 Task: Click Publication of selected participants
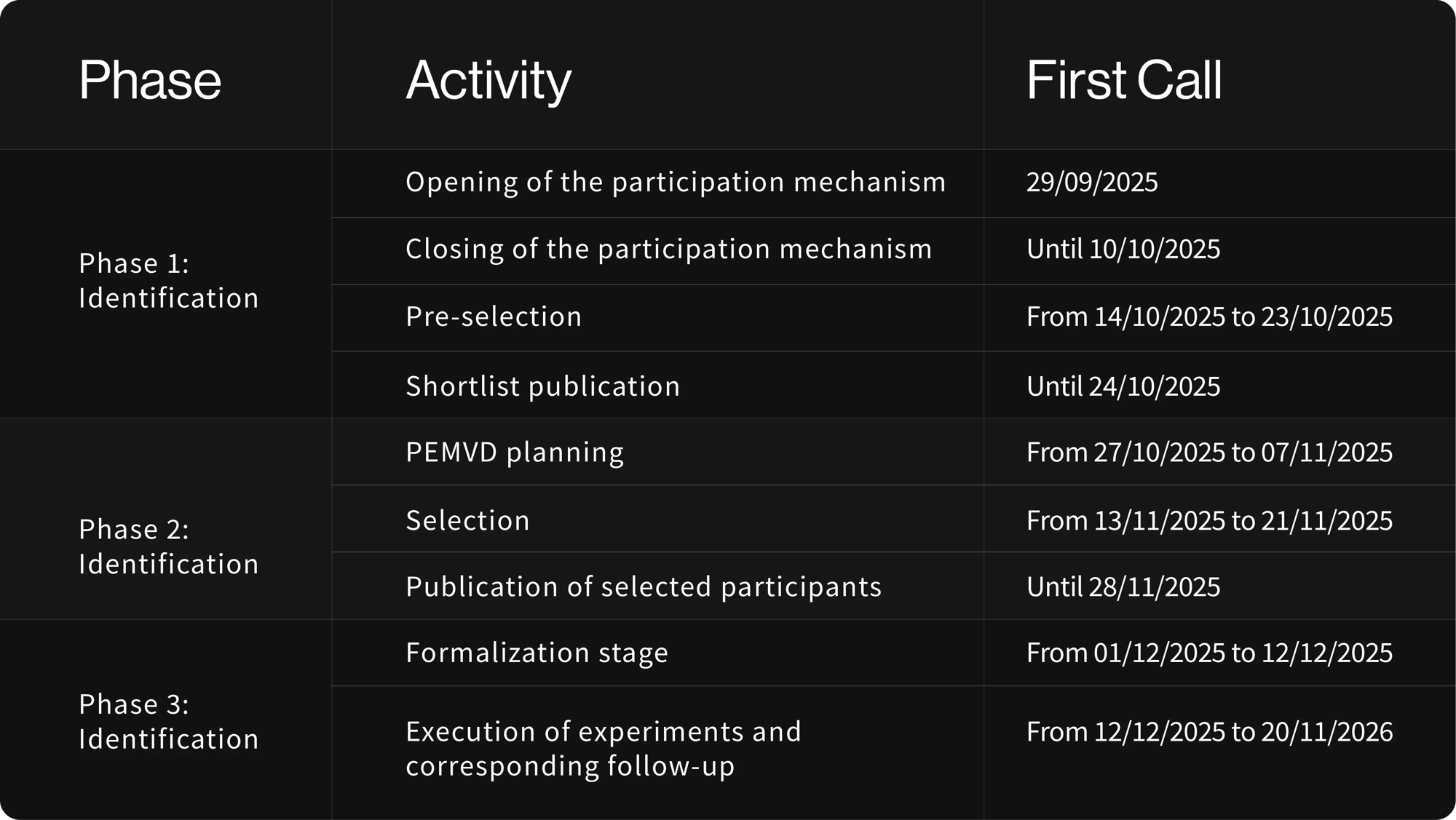tap(644, 587)
